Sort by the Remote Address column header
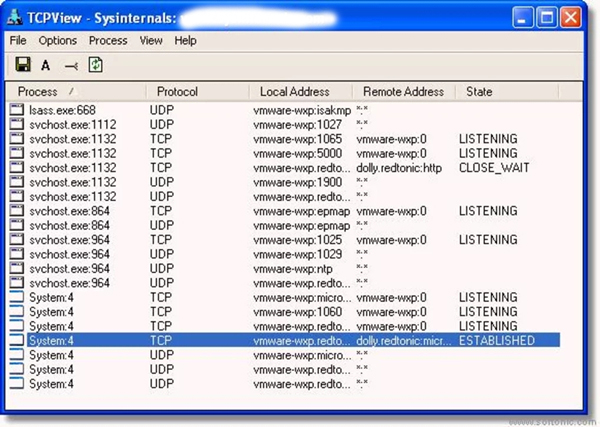Viewport: 600px width, 427px height. click(x=403, y=92)
